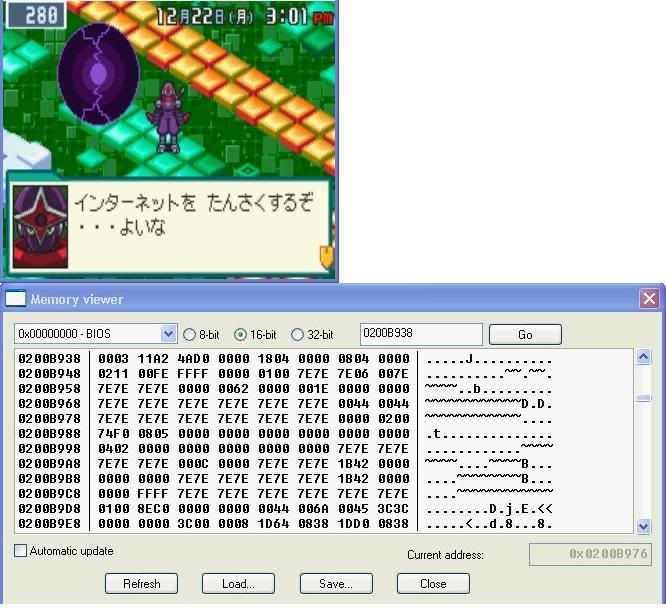Click the address field containing 0200B938
666x610 pixels.
420,334
